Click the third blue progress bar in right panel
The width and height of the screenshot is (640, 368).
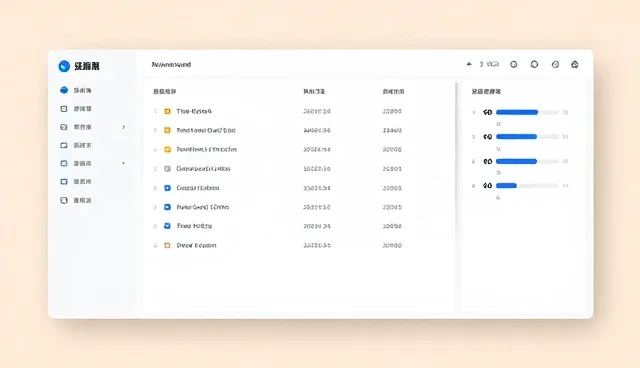(516, 162)
